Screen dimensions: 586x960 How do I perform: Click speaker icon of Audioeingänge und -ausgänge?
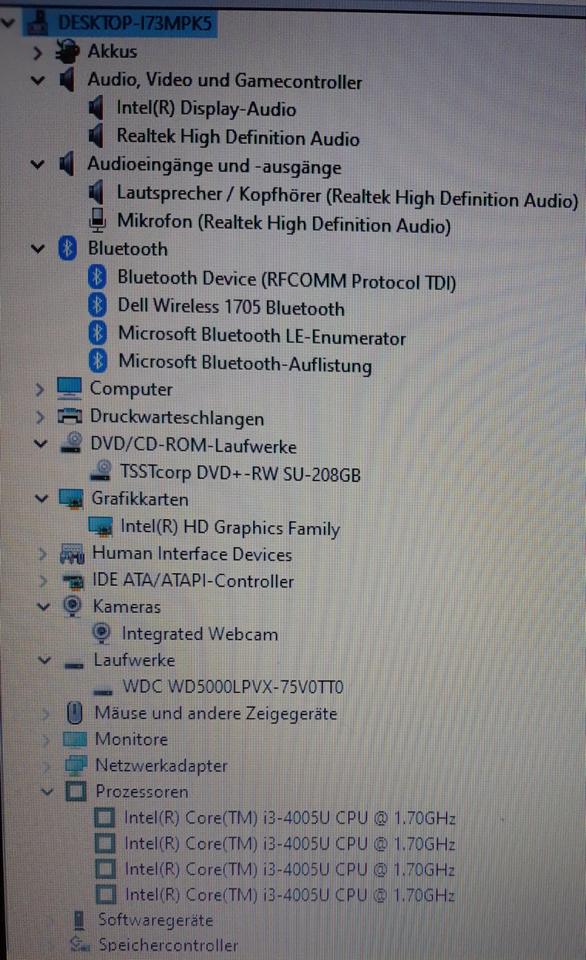(67, 164)
